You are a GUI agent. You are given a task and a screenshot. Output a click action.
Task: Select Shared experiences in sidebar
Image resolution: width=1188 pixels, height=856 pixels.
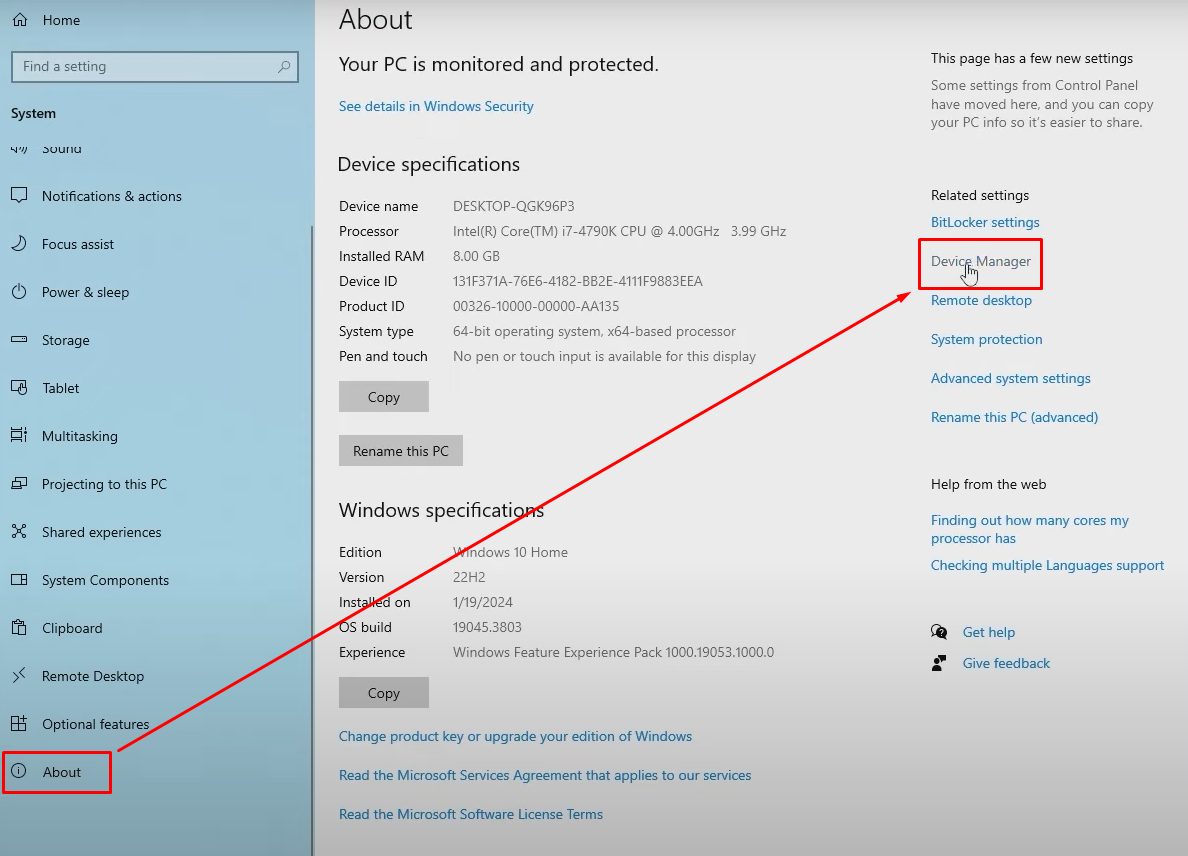click(x=101, y=532)
